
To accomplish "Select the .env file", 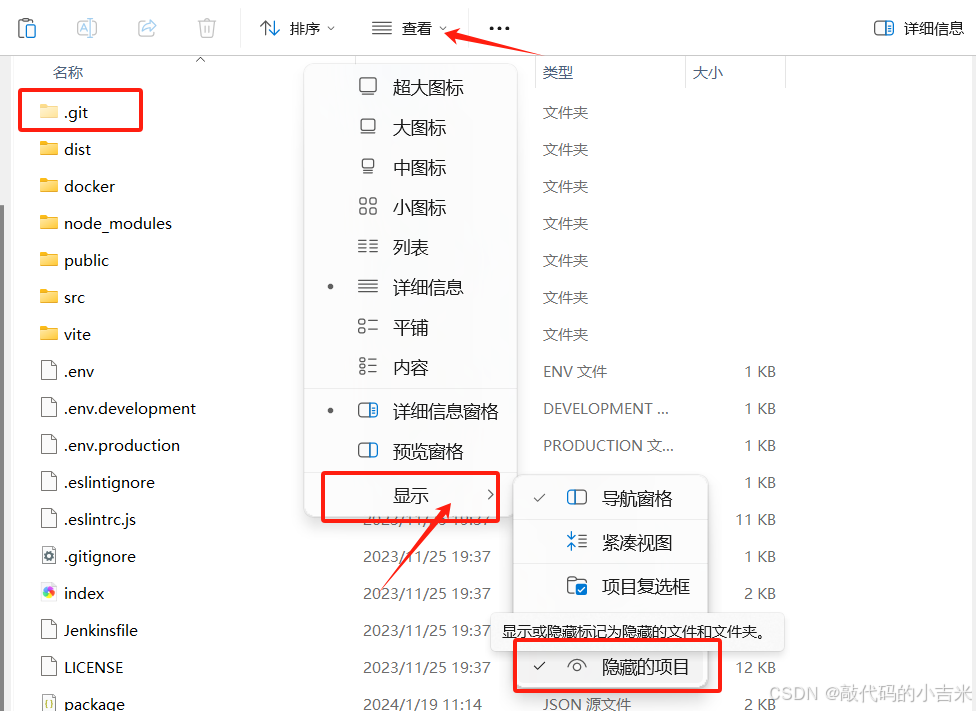I will [67, 372].
